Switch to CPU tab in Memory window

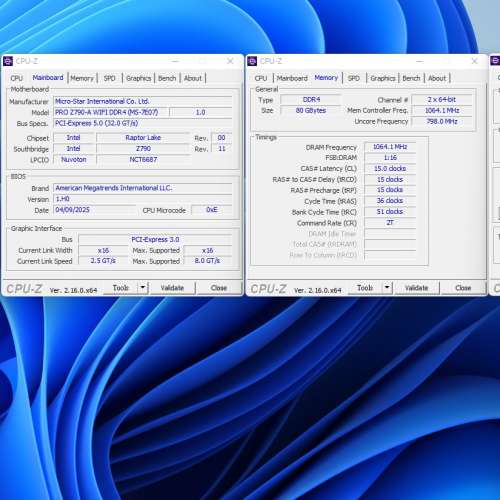261,78
